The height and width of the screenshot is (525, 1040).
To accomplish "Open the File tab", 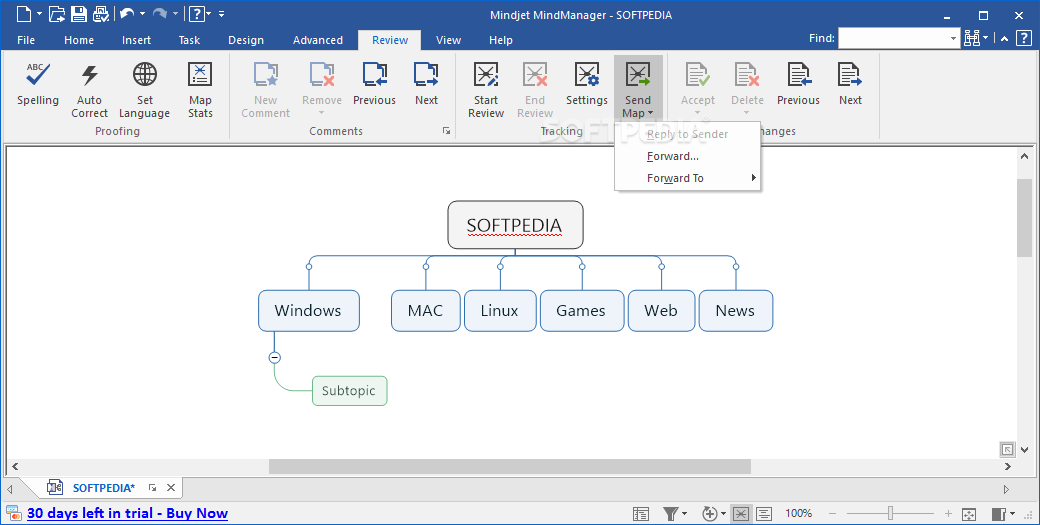I will (x=26, y=40).
